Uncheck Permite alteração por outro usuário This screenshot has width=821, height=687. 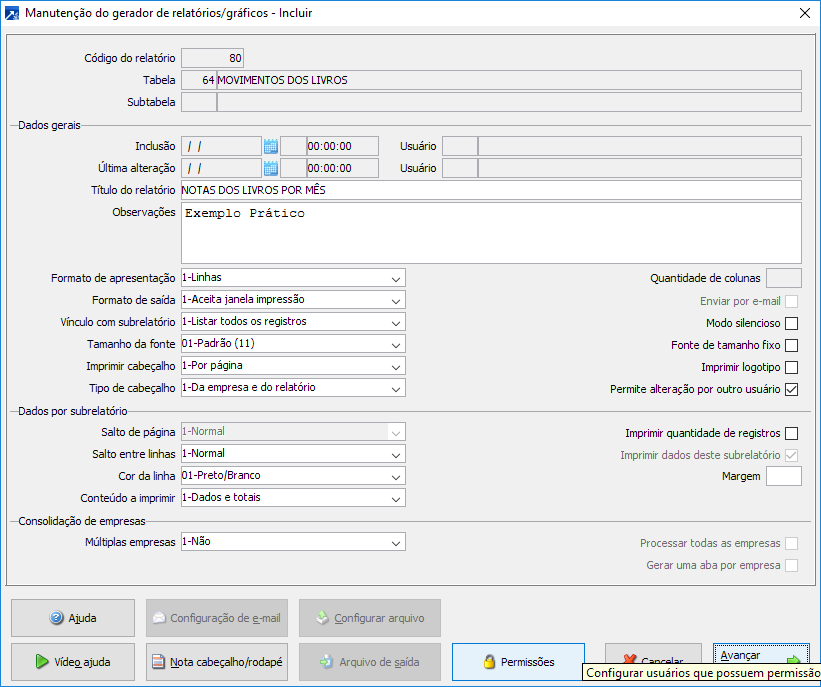pos(791,389)
